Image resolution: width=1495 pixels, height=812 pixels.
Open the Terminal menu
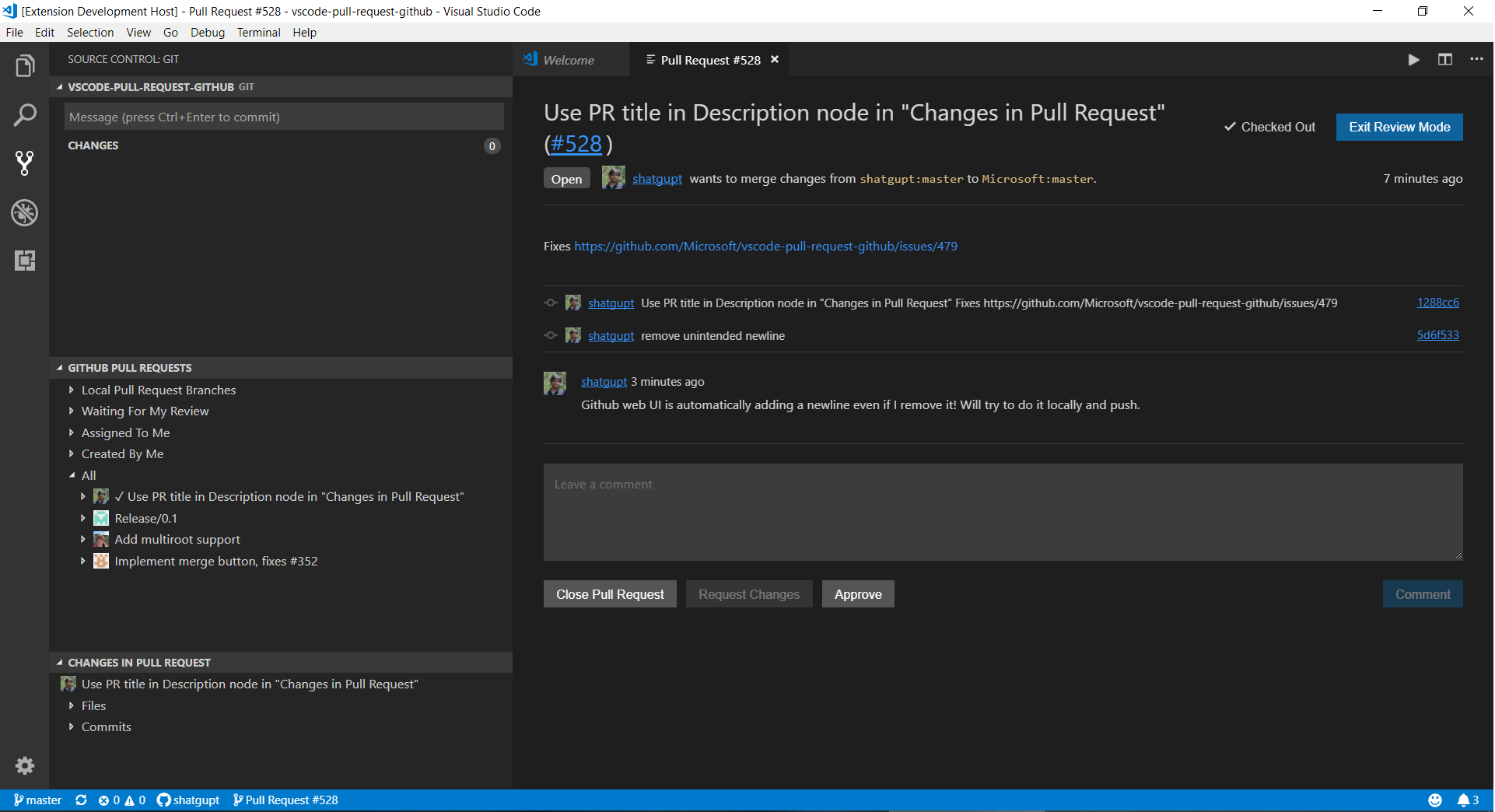coord(259,32)
